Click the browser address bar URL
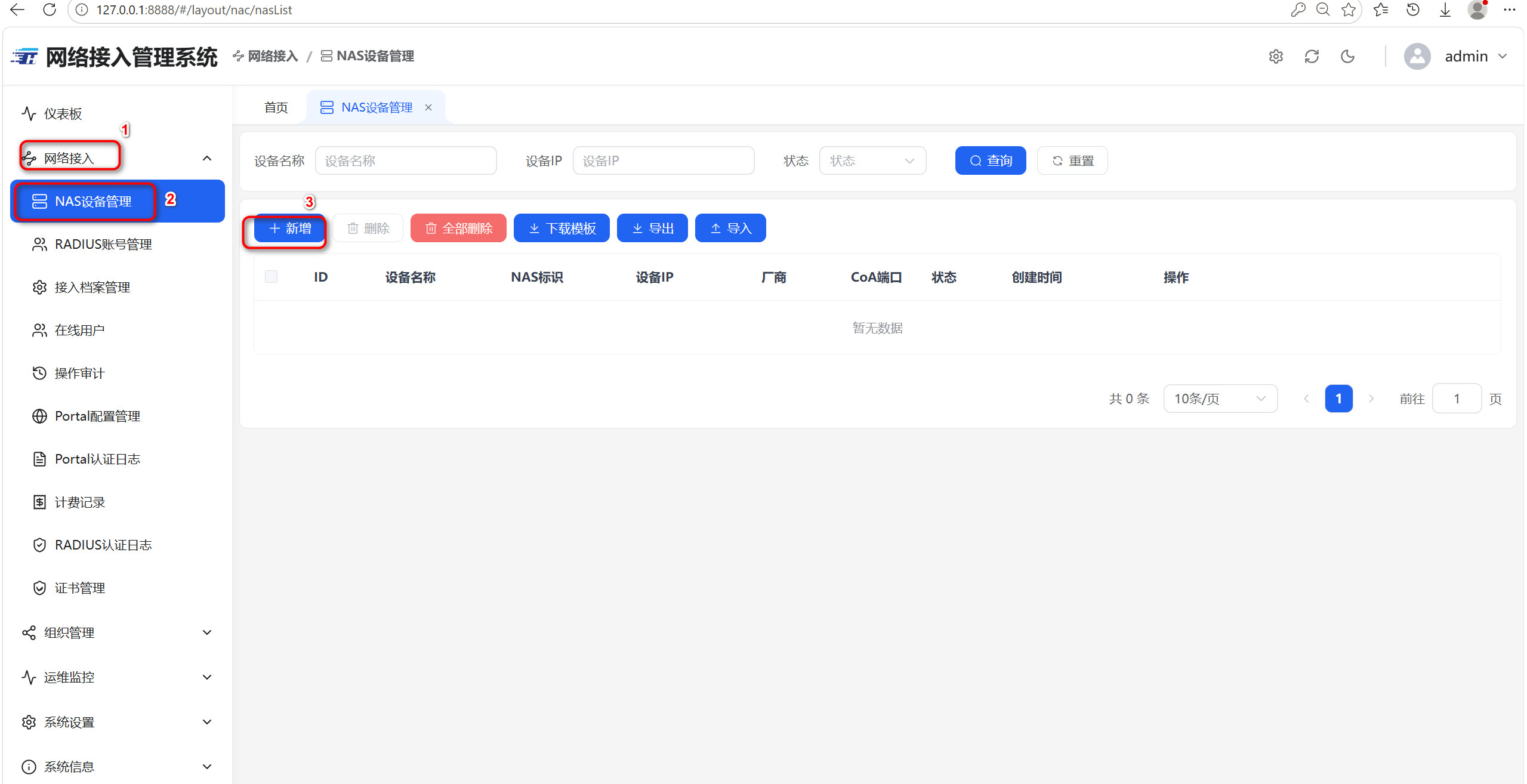The width and height of the screenshot is (1527, 784). pyautogui.click(x=194, y=10)
